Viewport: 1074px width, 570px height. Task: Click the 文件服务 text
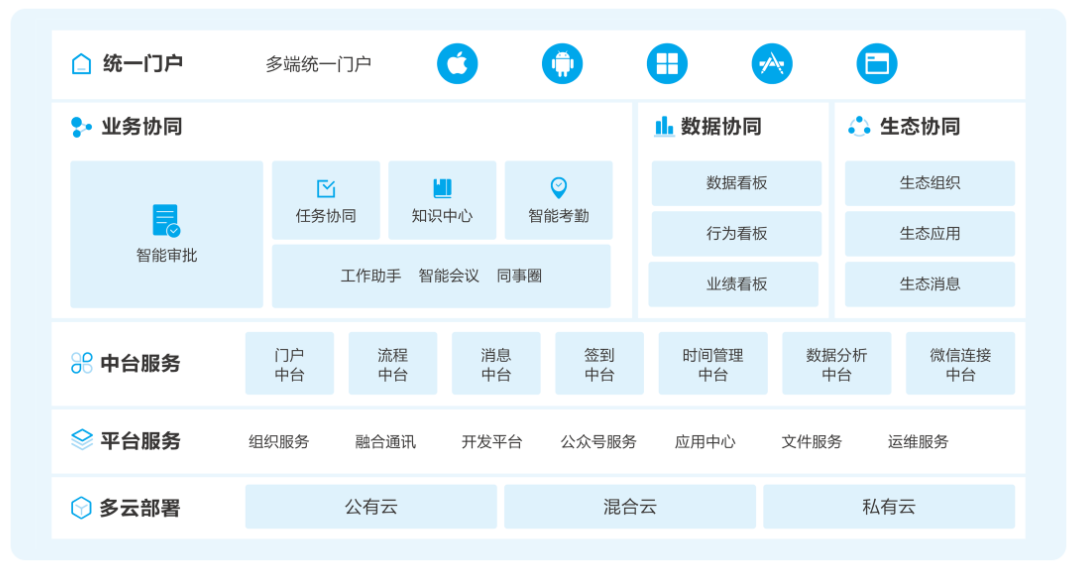812,442
